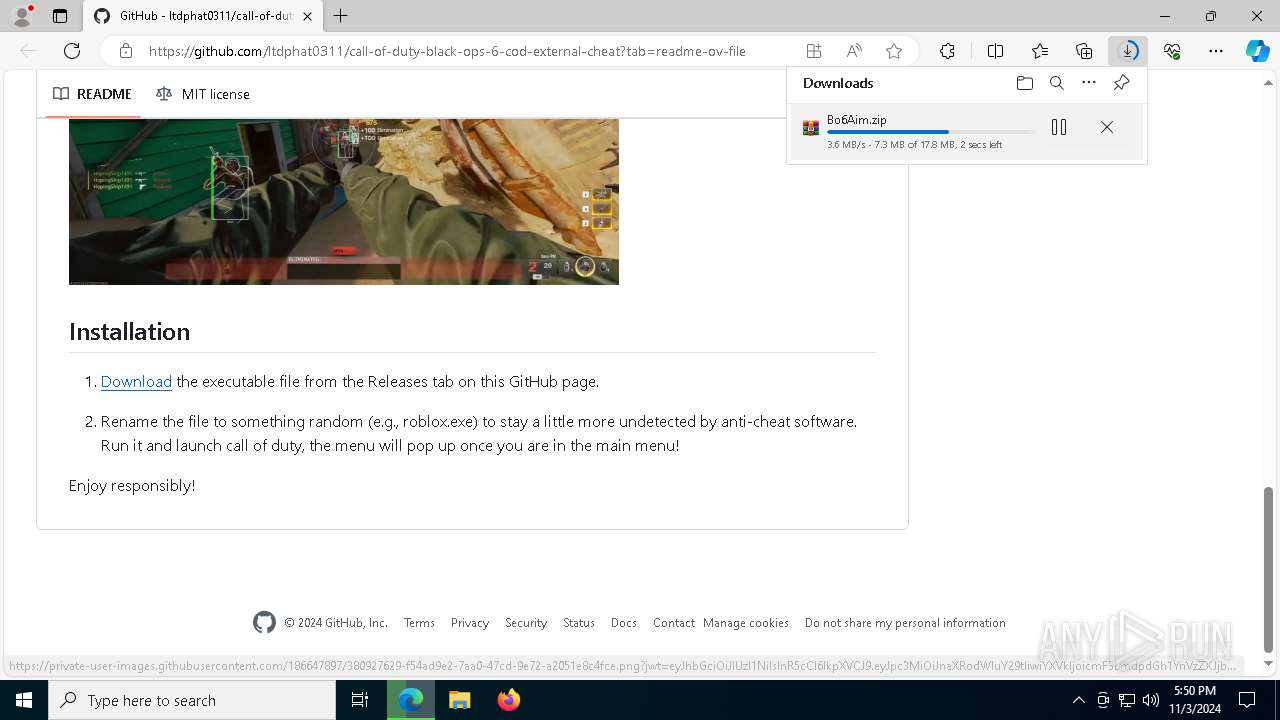Launch Firefox from the taskbar
Image resolution: width=1280 pixels, height=720 pixels.
[508, 700]
